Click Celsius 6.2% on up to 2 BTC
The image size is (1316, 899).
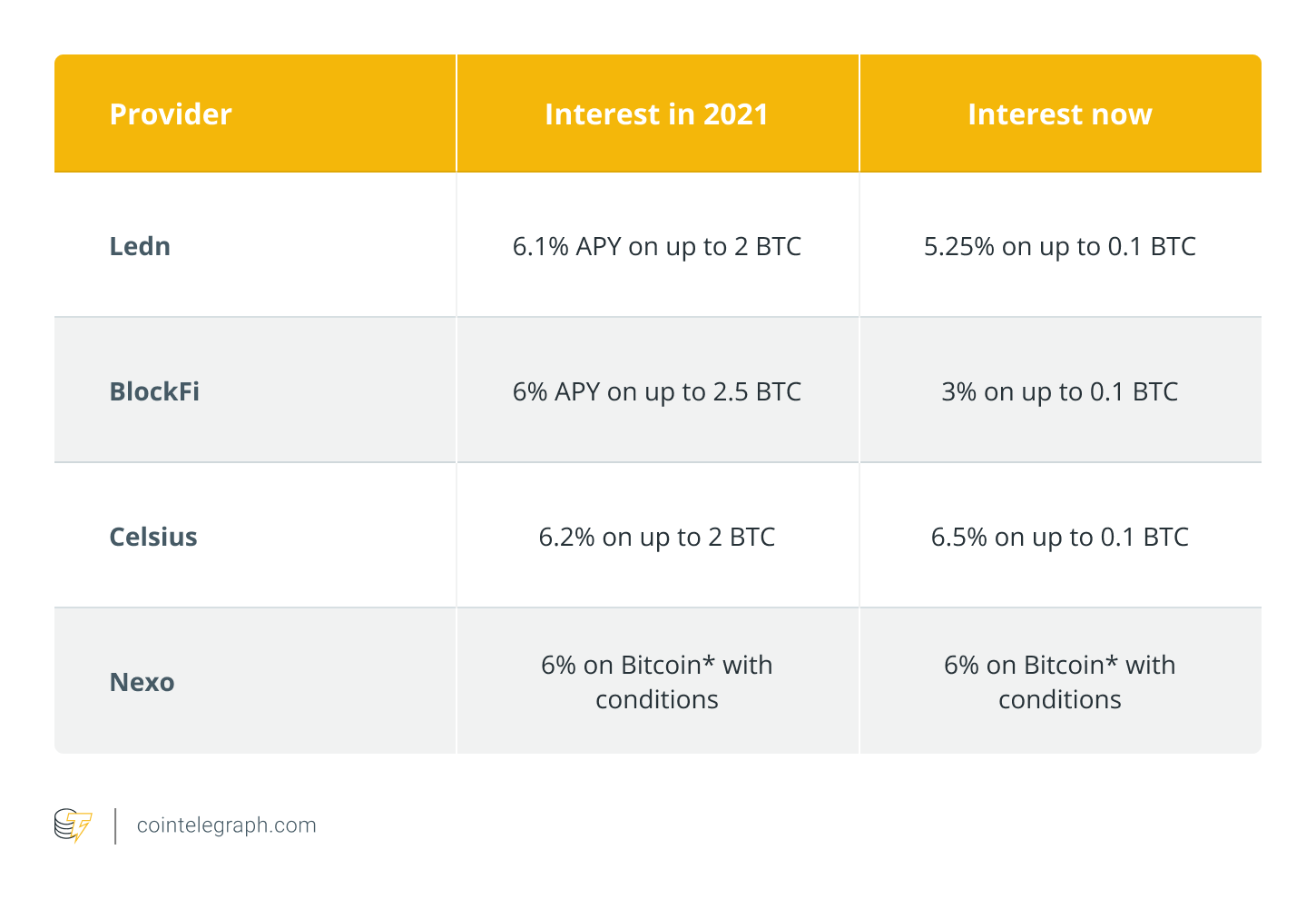click(656, 537)
